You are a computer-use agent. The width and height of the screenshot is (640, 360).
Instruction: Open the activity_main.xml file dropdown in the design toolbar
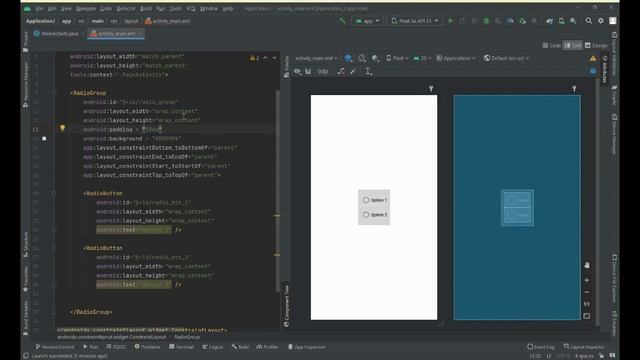click(316, 58)
